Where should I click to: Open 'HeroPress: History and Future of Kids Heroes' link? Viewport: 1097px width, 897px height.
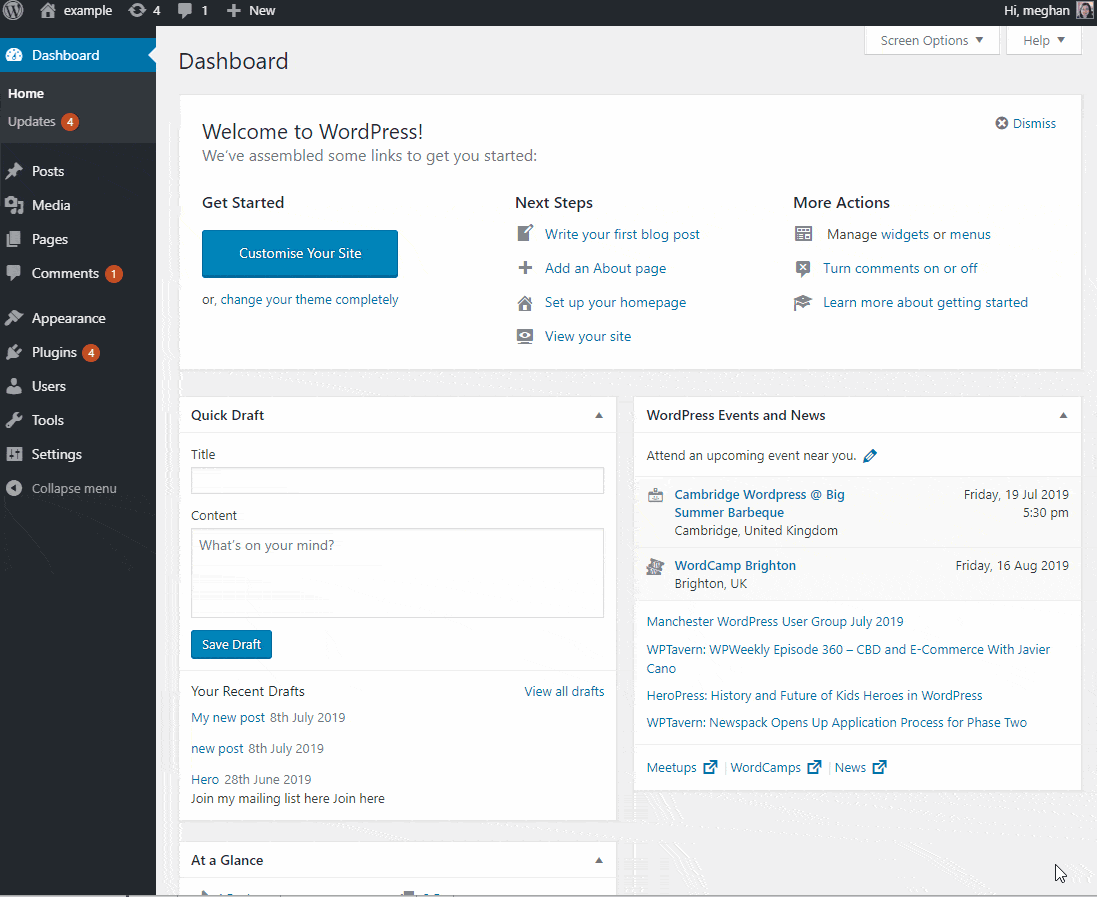814,695
